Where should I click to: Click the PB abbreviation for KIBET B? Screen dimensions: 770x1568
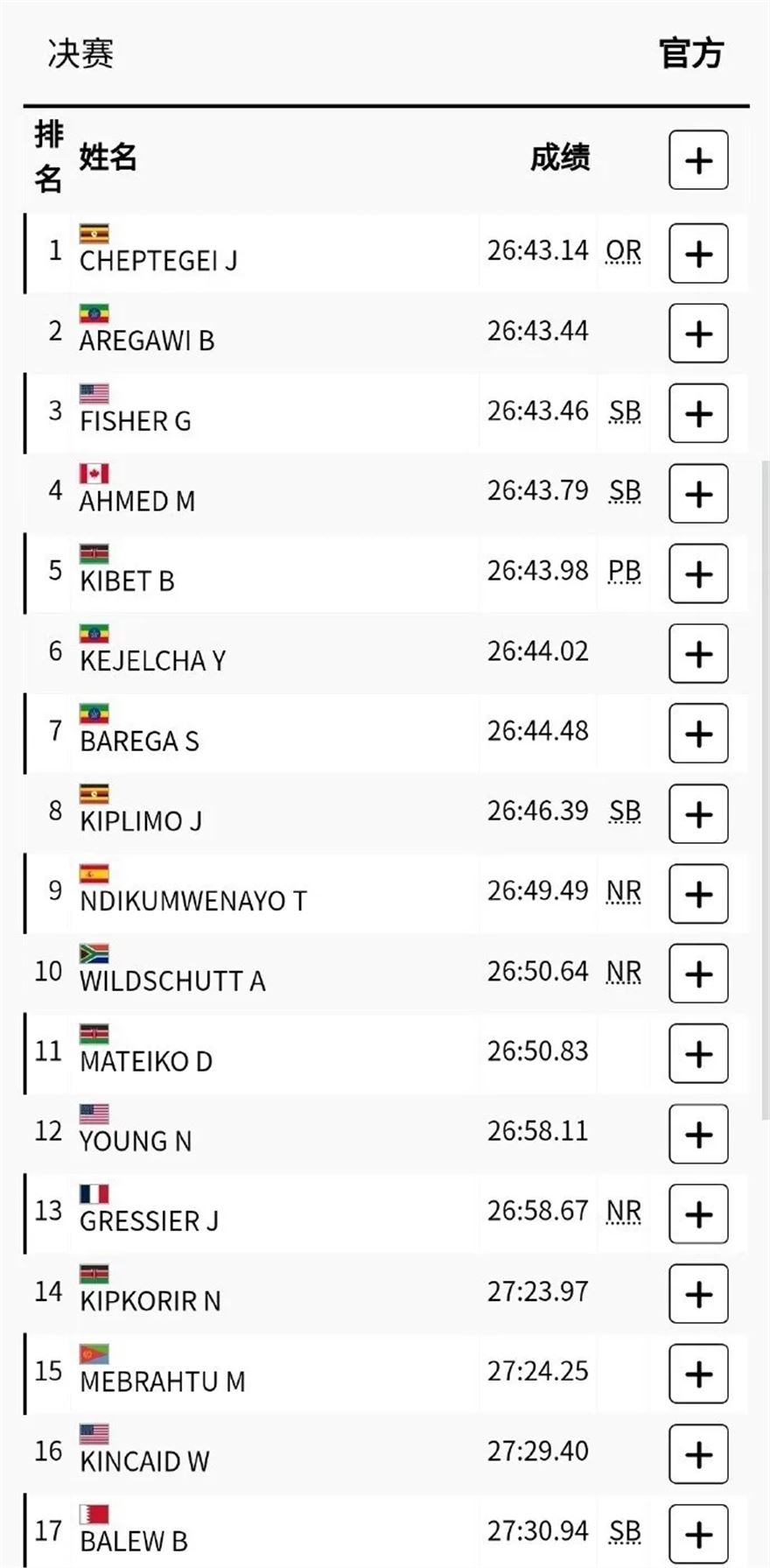[625, 571]
